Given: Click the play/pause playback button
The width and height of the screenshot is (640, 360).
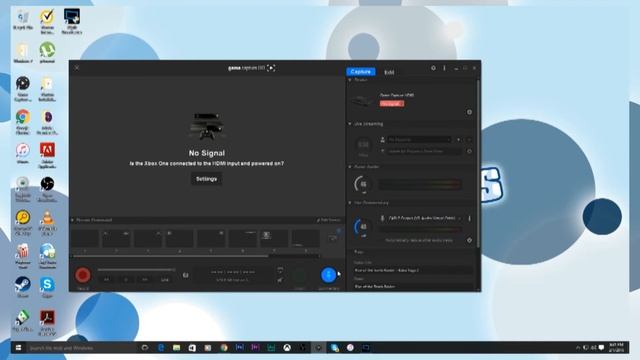Looking at the screenshot, I should tap(126, 280).
